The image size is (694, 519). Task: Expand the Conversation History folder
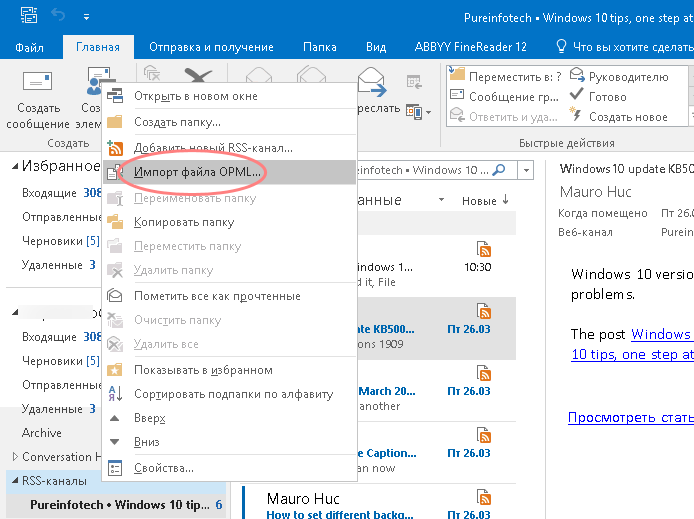(15, 456)
